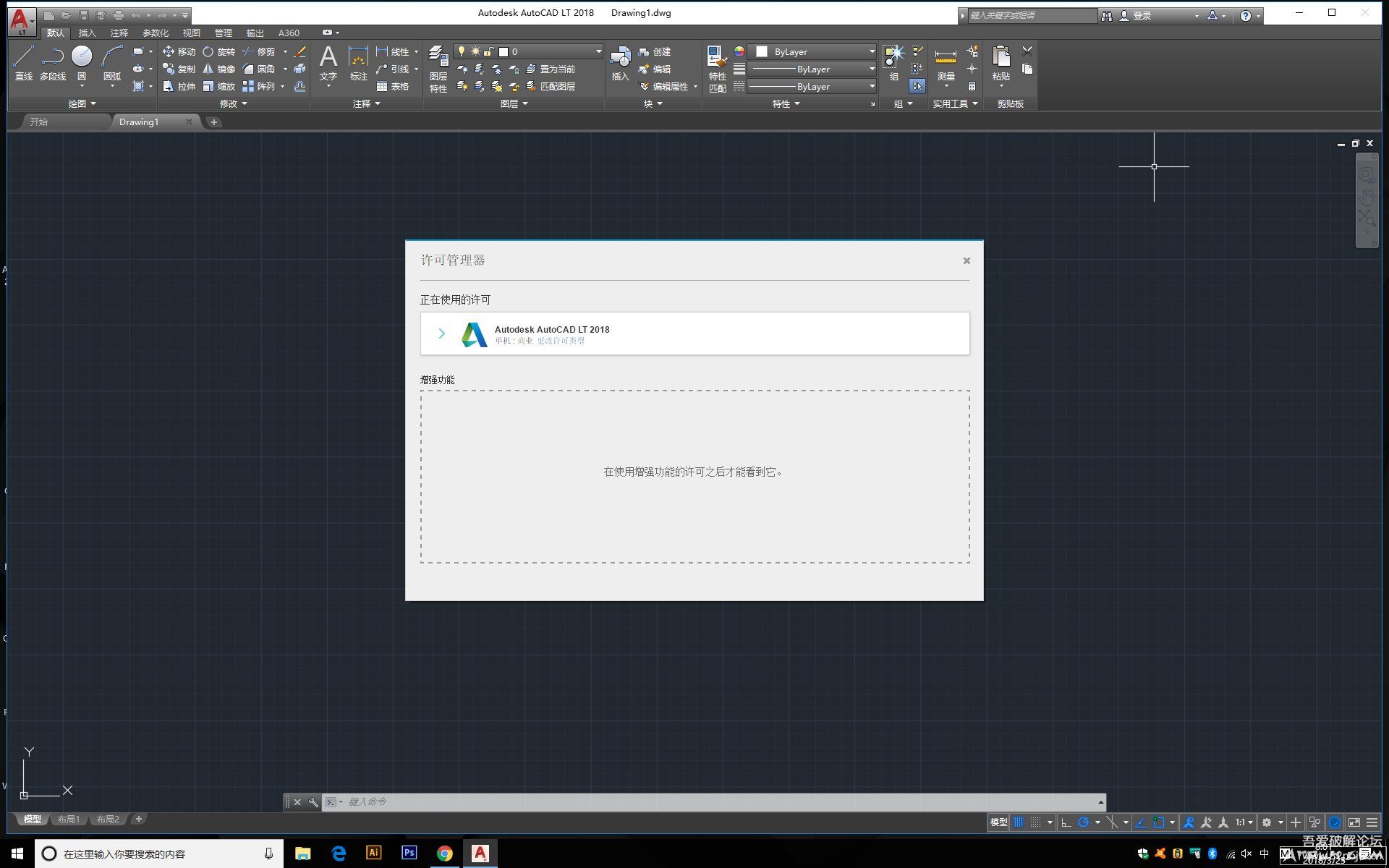Viewport: 1389px width, 868px height.
Task: Click the layer 0 white color swatch
Action: click(x=504, y=52)
